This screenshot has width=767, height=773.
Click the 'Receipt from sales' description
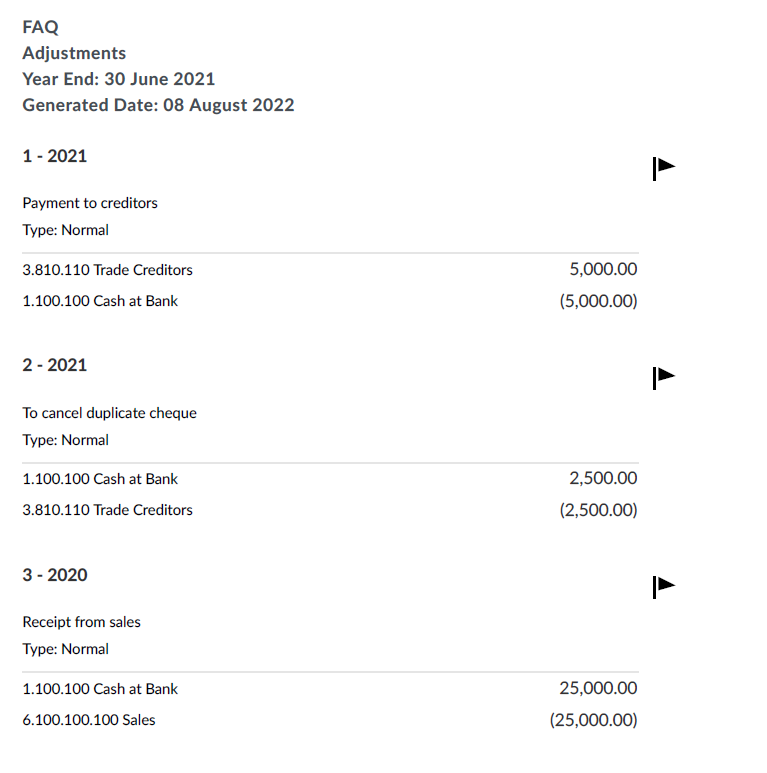pyautogui.click(x=81, y=622)
